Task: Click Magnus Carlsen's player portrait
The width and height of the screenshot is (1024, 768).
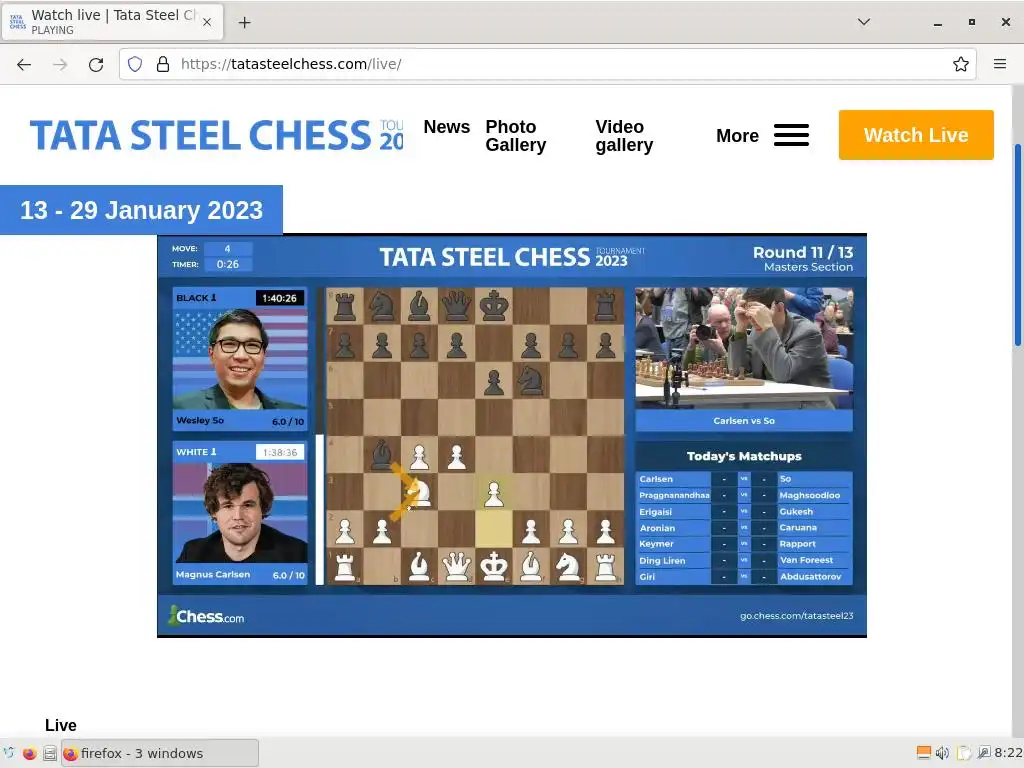Action: 240,513
